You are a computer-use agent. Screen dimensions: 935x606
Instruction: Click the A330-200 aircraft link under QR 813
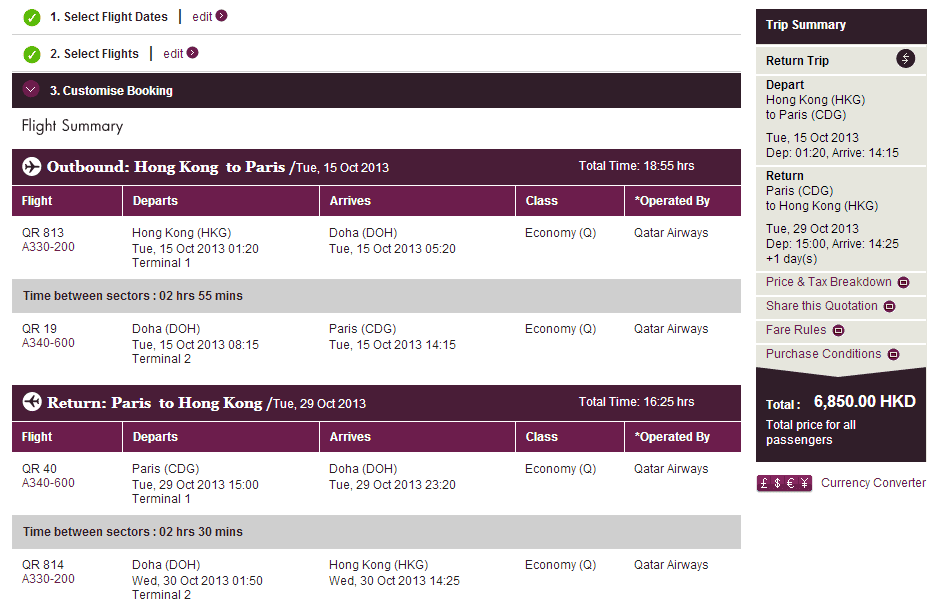[48, 247]
